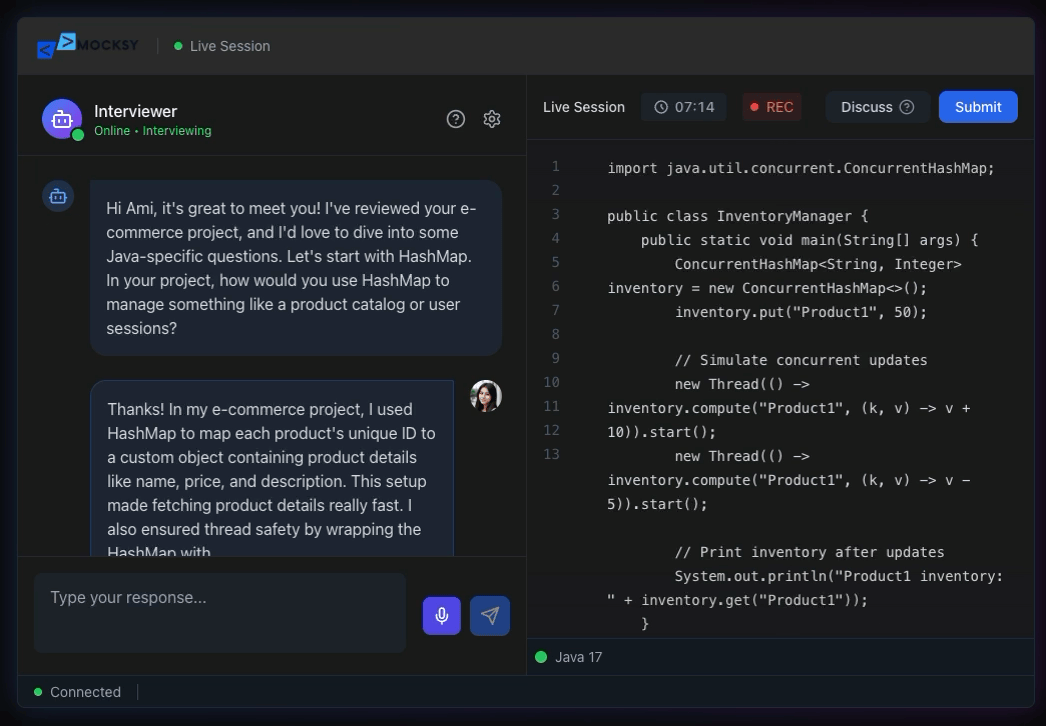Open the session timer showing 07:14
The image size is (1046, 726).
coord(683,107)
